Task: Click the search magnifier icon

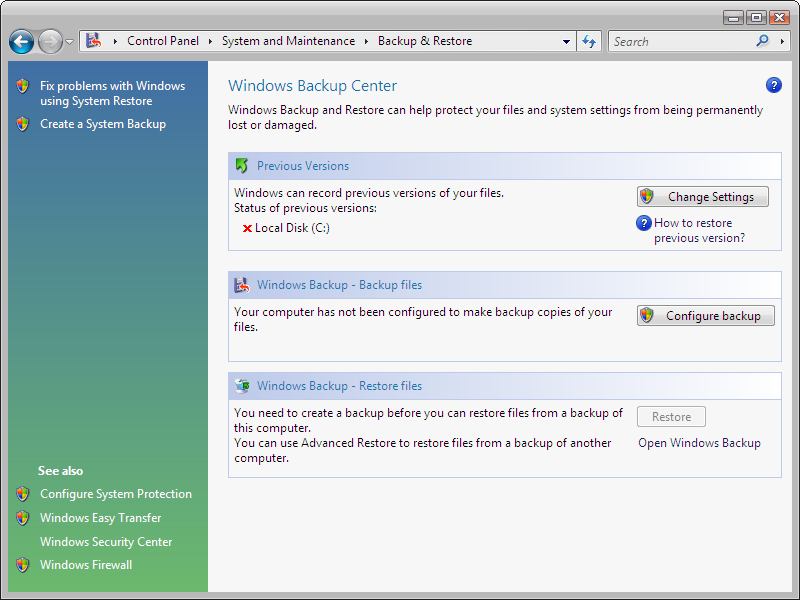Action: [763, 42]
